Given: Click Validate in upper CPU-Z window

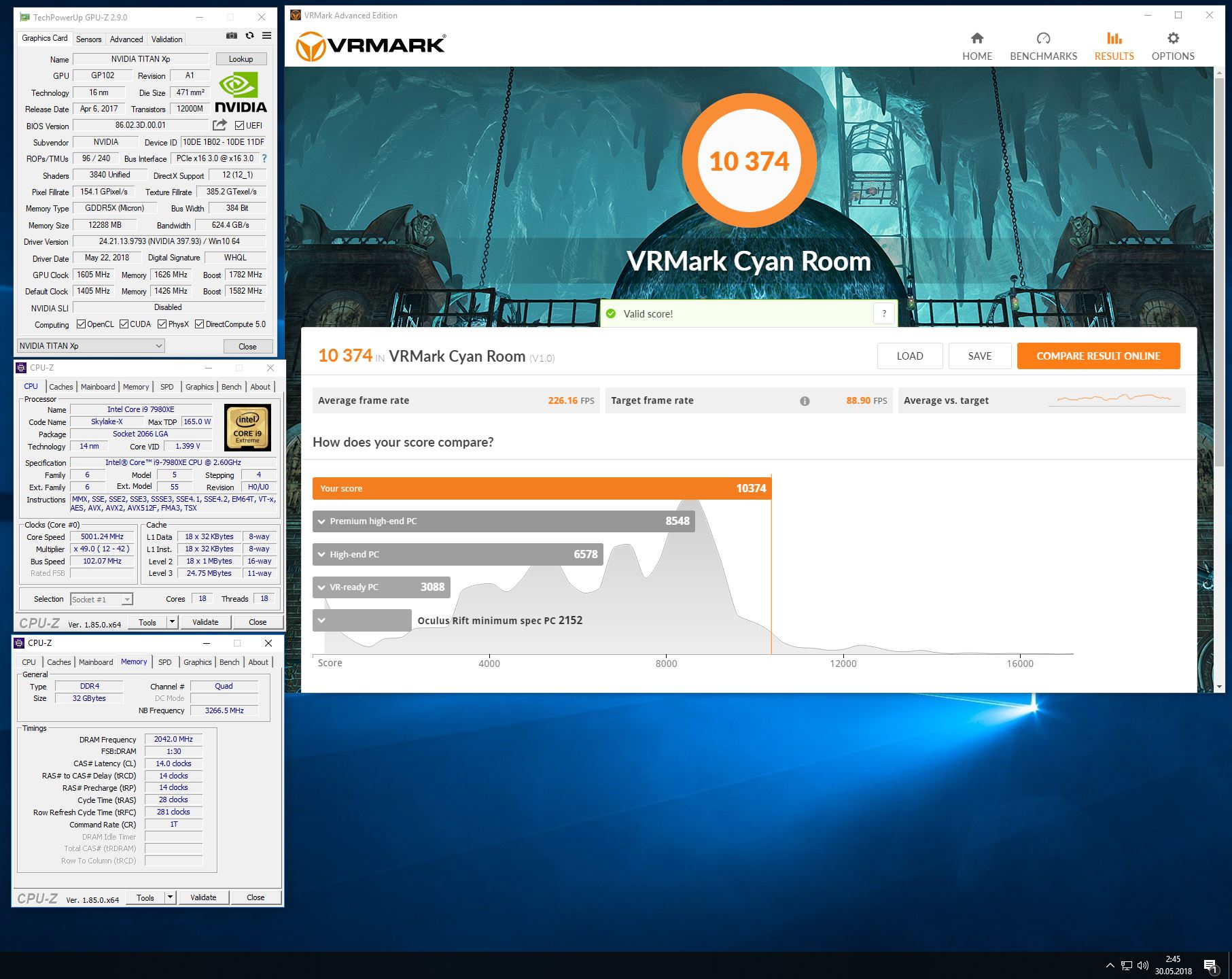Looking at the screenshot, I should point(205,621).
